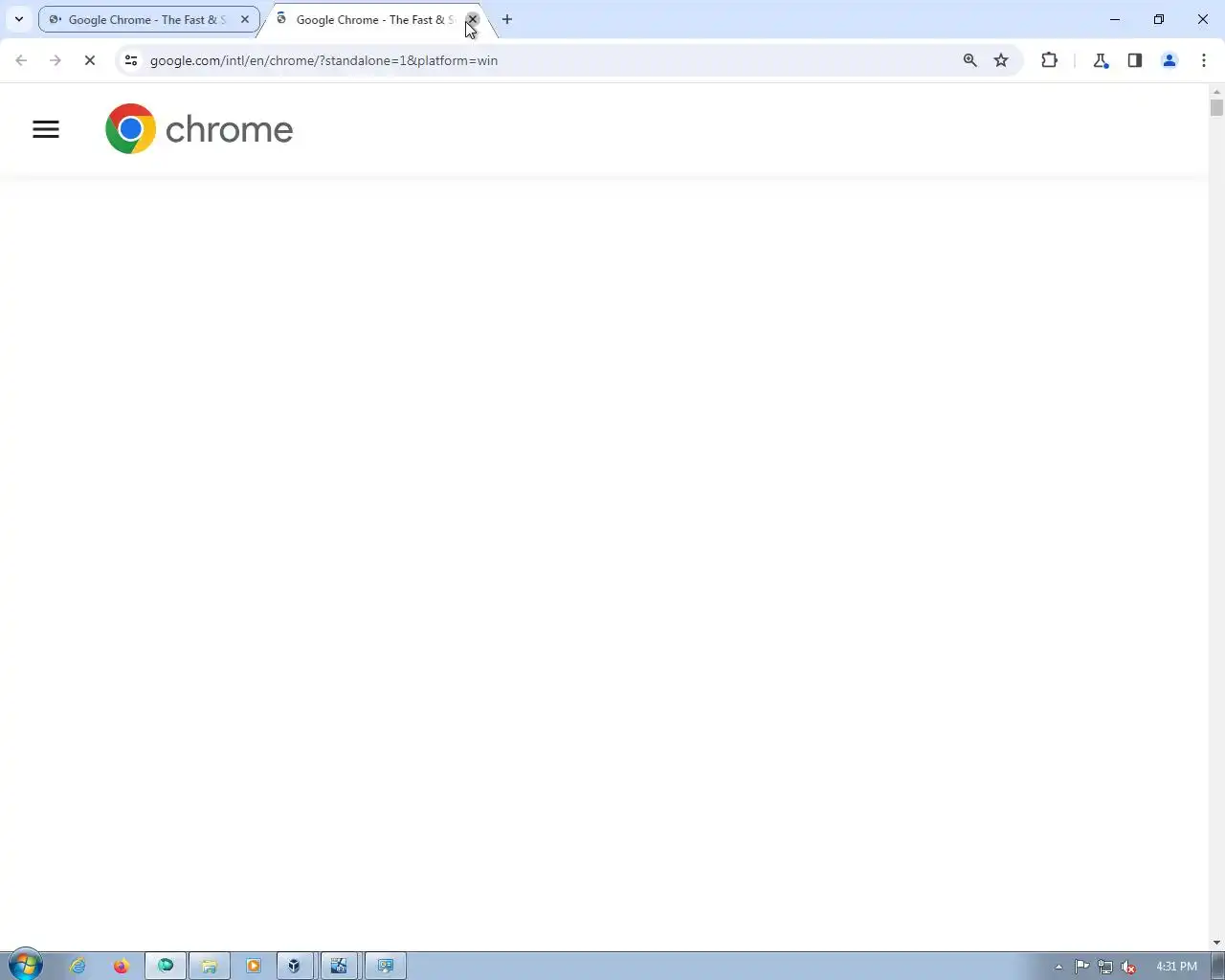
Task: Open Chrome three-dot menu
Action: point(1204,60)
